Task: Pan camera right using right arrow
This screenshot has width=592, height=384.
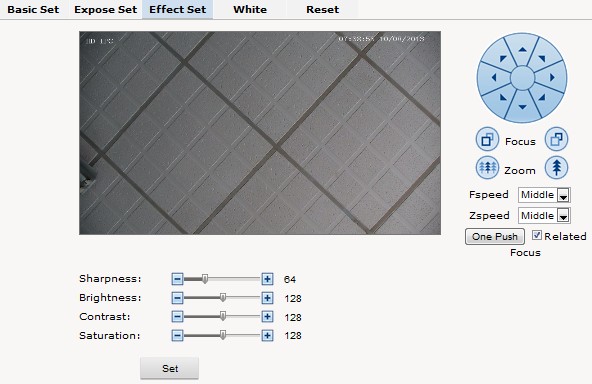Action: point(552,77)
